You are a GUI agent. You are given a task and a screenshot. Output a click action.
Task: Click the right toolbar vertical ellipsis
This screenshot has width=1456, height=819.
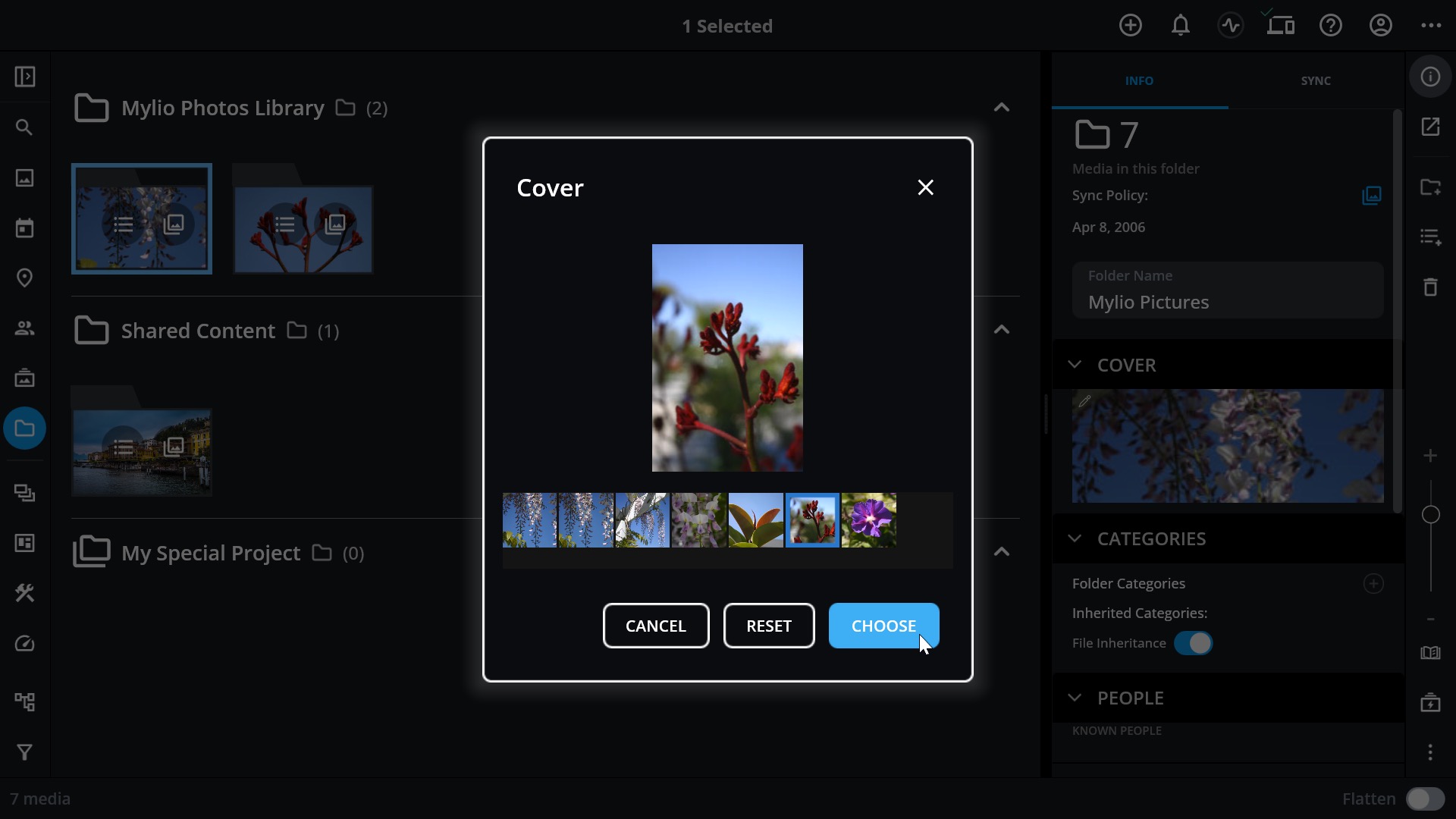click(1431, 752)
